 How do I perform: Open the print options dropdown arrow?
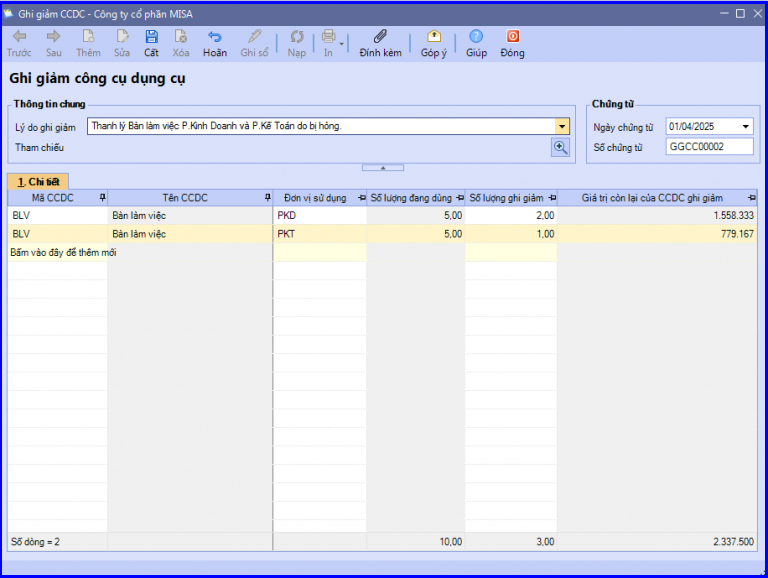point(341,44)
